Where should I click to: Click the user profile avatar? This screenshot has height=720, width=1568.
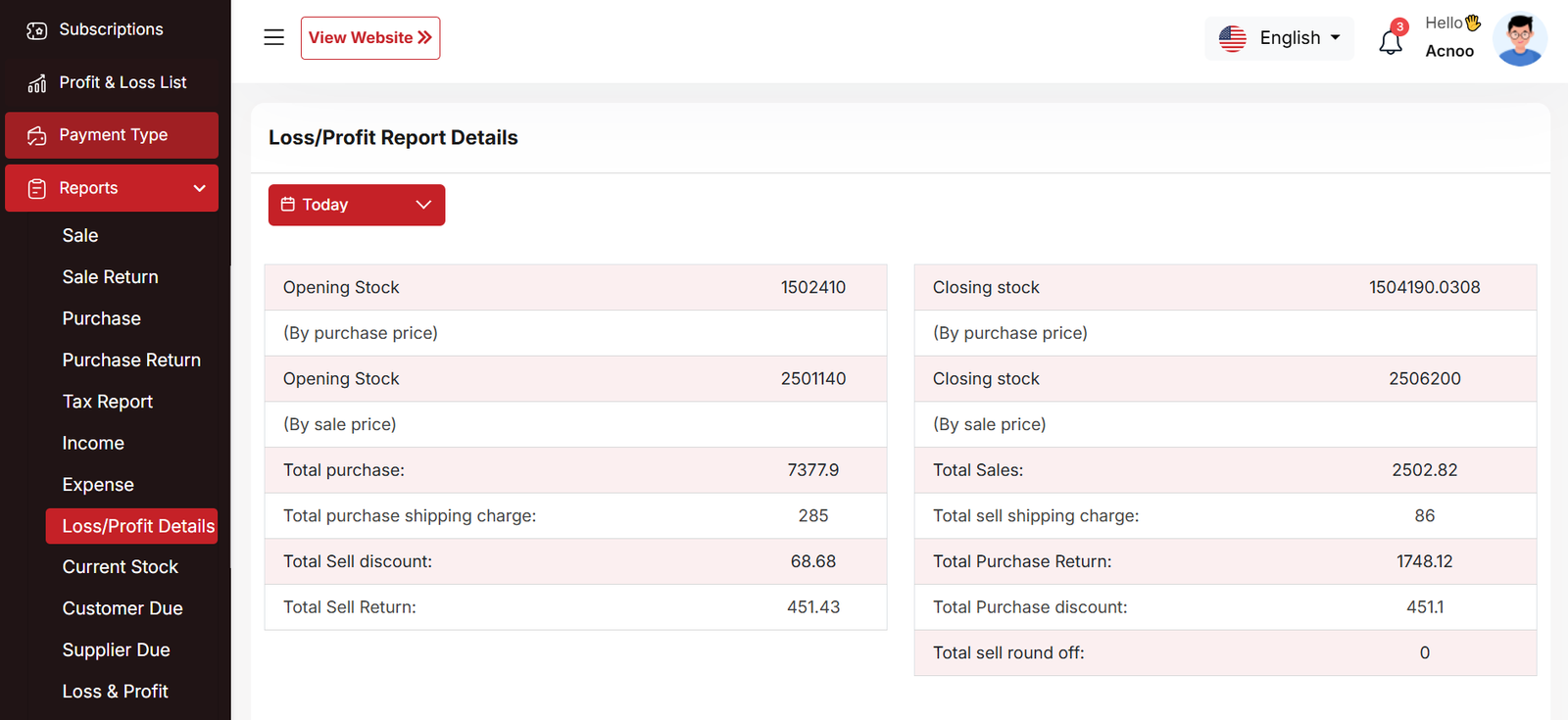point(1519,39)
